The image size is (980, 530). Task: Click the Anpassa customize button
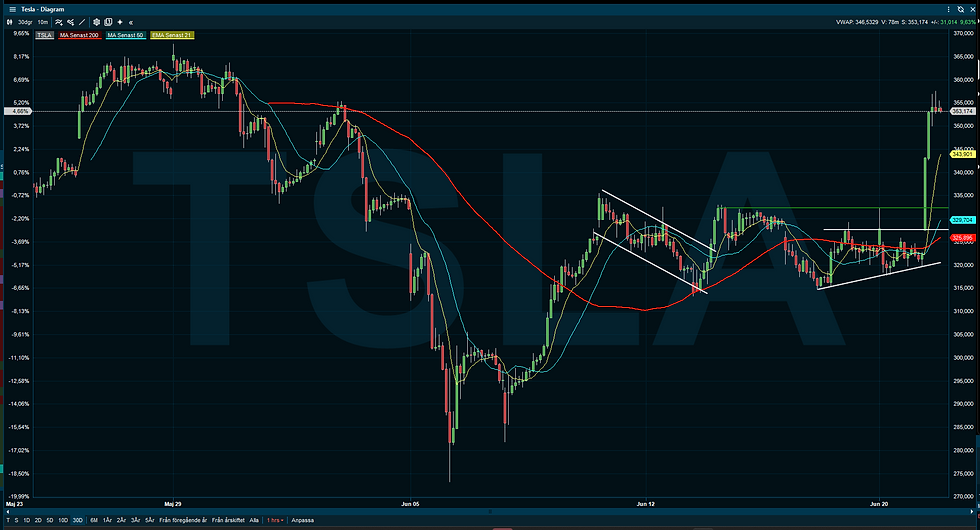(302, 520)
